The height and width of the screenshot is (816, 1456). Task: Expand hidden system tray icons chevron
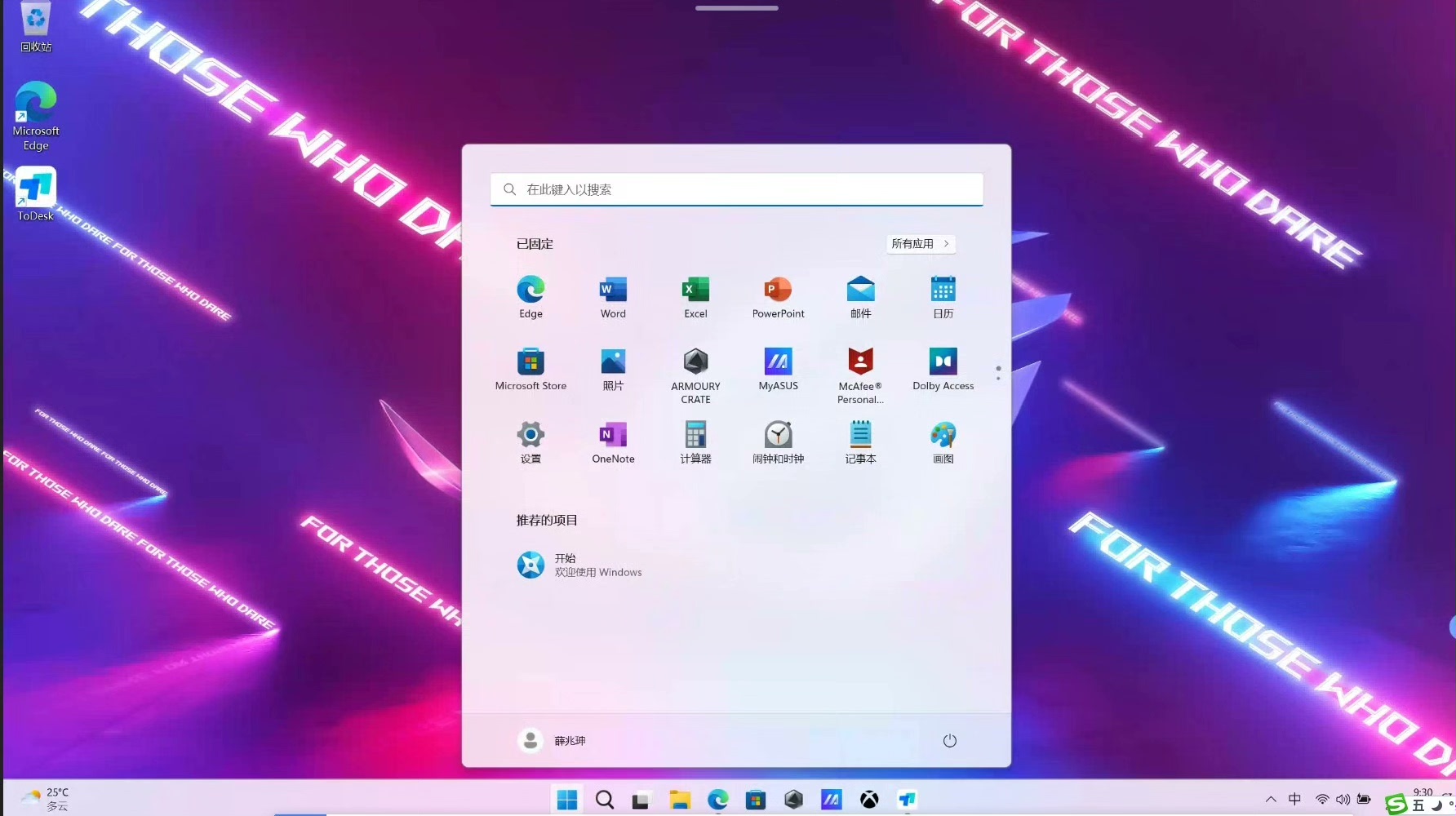(x=1271, y=800)
